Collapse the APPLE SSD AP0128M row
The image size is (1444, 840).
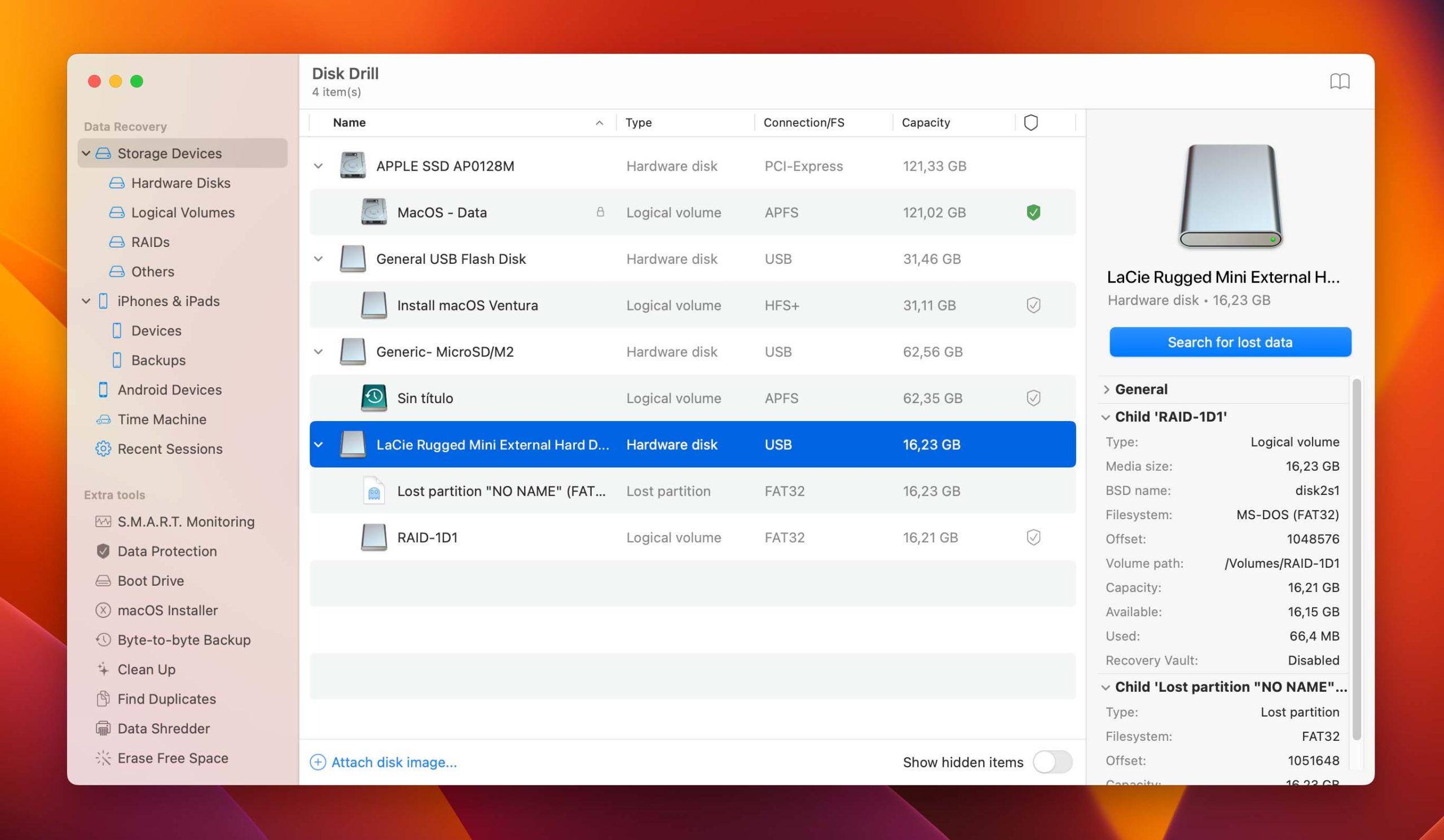[x=319, y=166]
